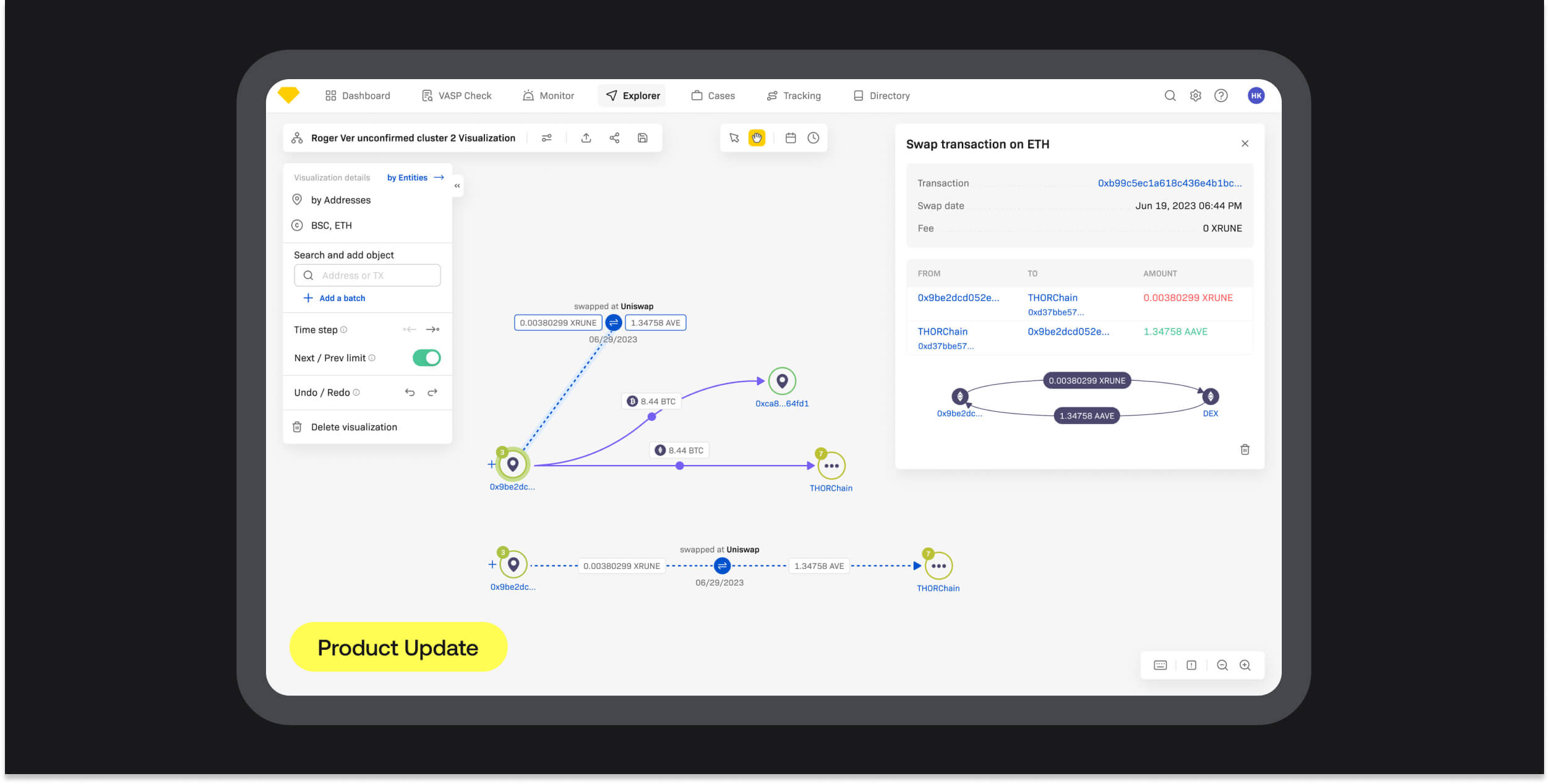Screen dimensions: 1549x784
Task: Open keyboard shortcuts icon
Action: 1161,667
